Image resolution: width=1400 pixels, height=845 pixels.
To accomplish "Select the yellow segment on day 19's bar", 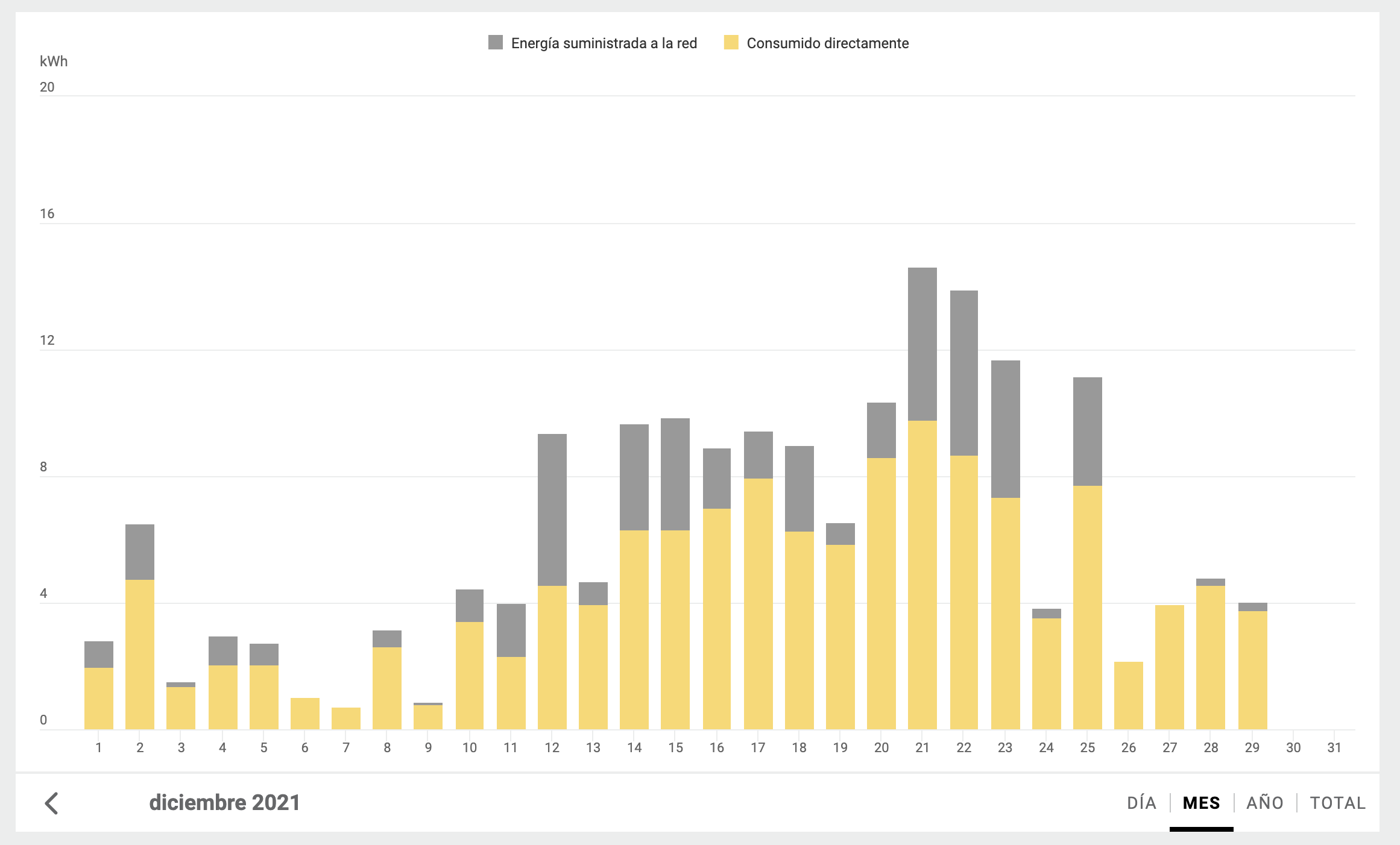I will coord(840,637).
